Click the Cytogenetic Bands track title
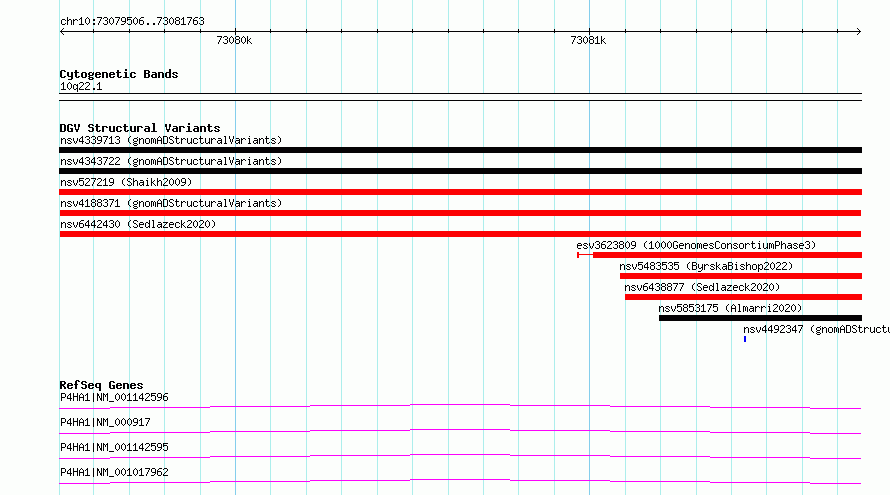Viewport: 890px width, 495px height. tap(119, 74)
